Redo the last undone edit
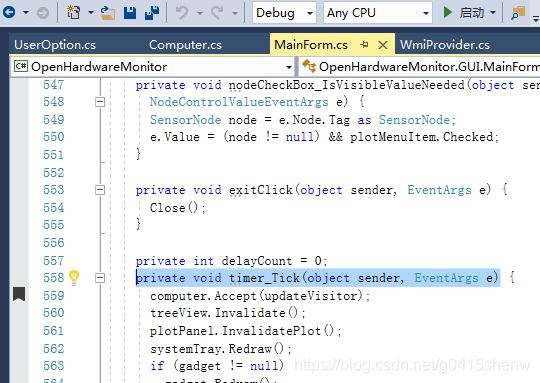This screenshot has width=540, height=383. (x=217, y=13)
